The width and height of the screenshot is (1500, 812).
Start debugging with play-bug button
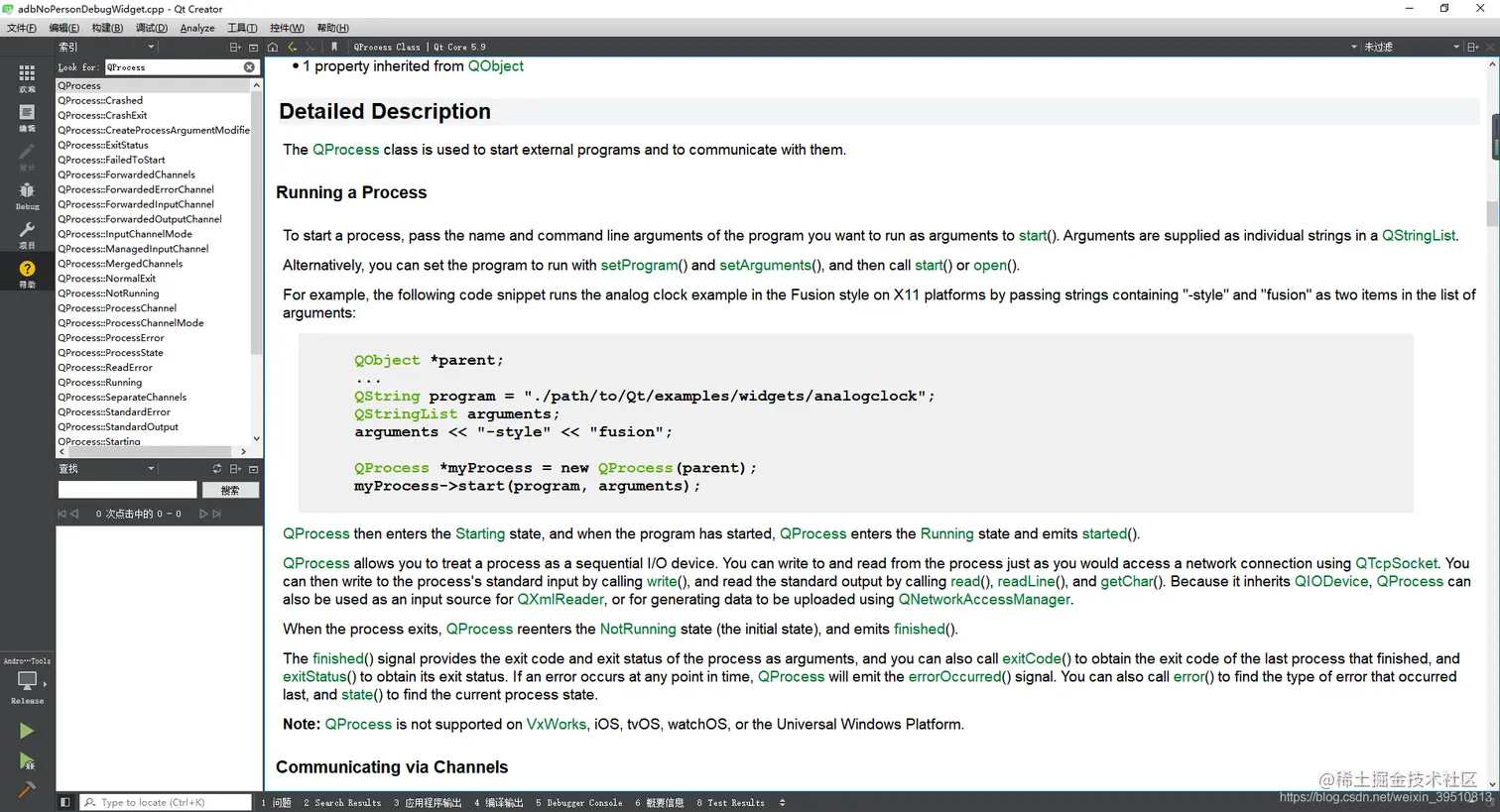point(27,761)
